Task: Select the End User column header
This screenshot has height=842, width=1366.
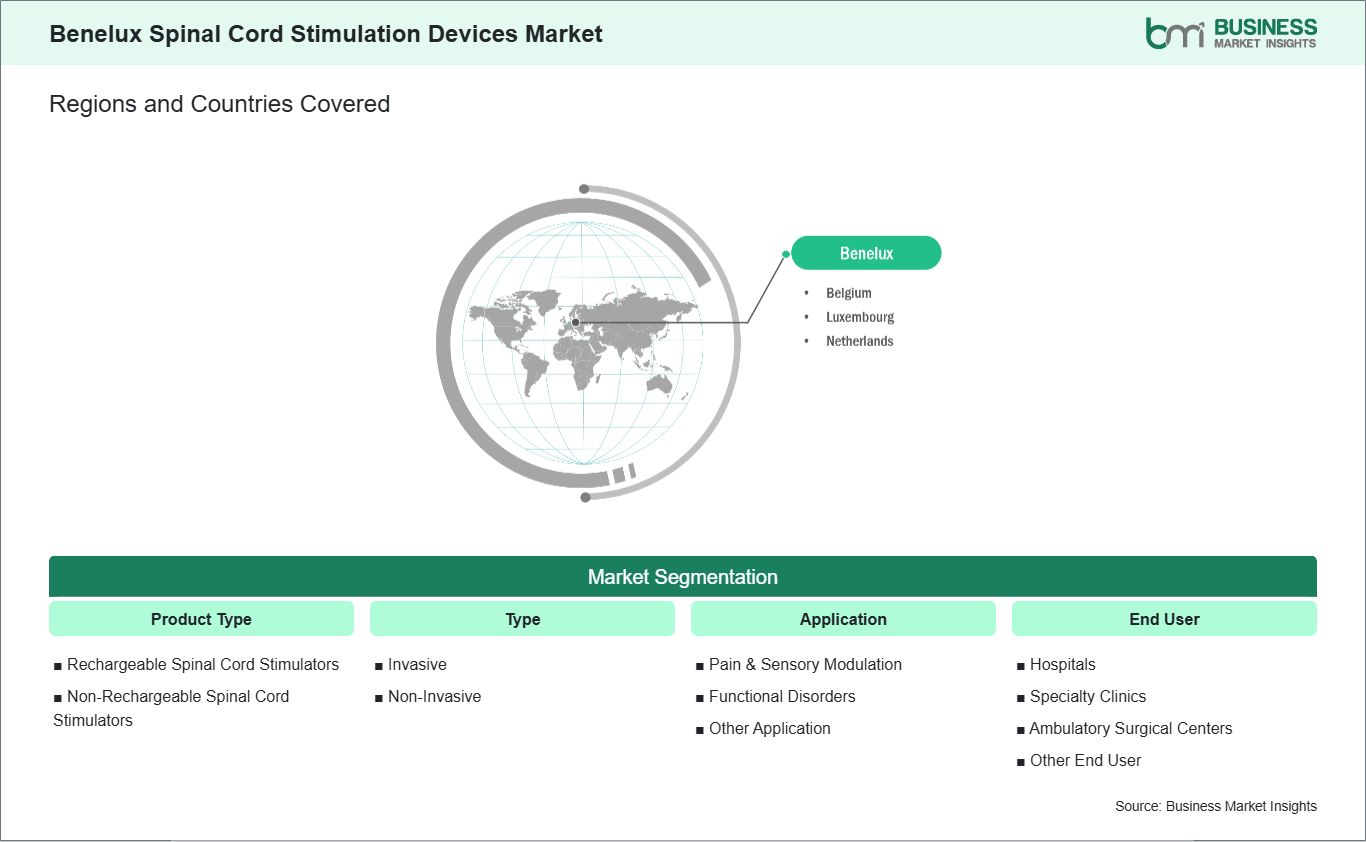Action: [1164, 619]
